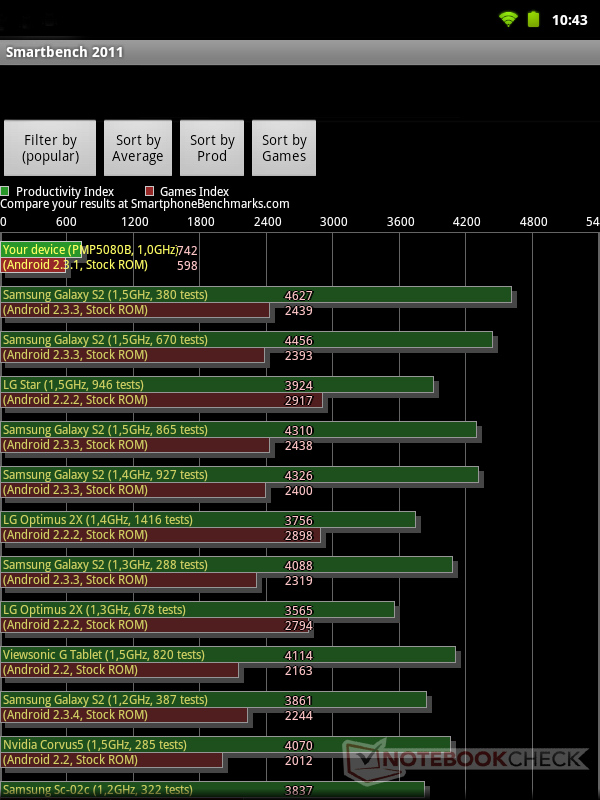This screenshot has width=600, height=800.
Task: Click the Sort by Games button
Action: pyautogui.click(x=284, y=148)
